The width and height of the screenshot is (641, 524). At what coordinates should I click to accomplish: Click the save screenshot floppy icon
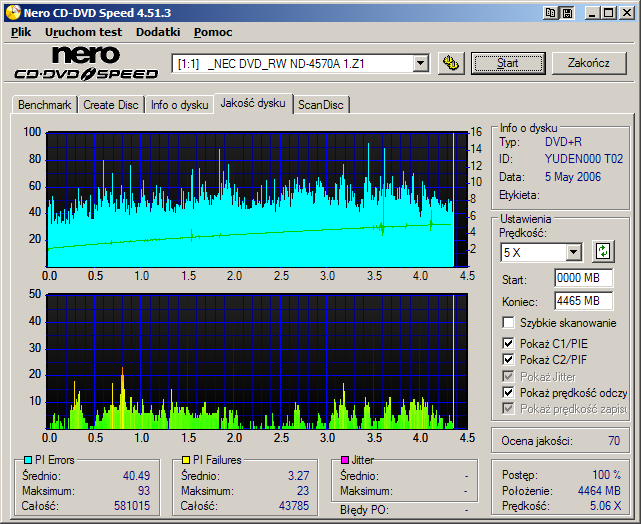click(x=567, y=13)
